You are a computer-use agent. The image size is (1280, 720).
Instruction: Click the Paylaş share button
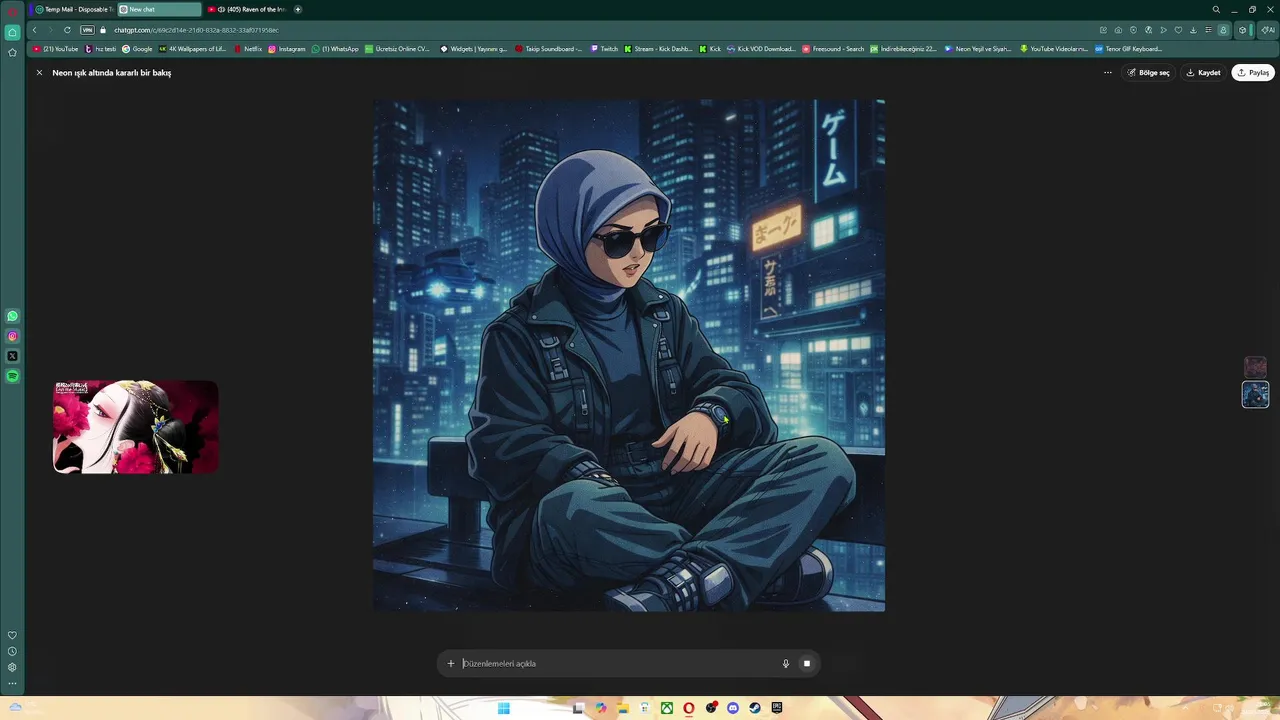coord(1253,73)
